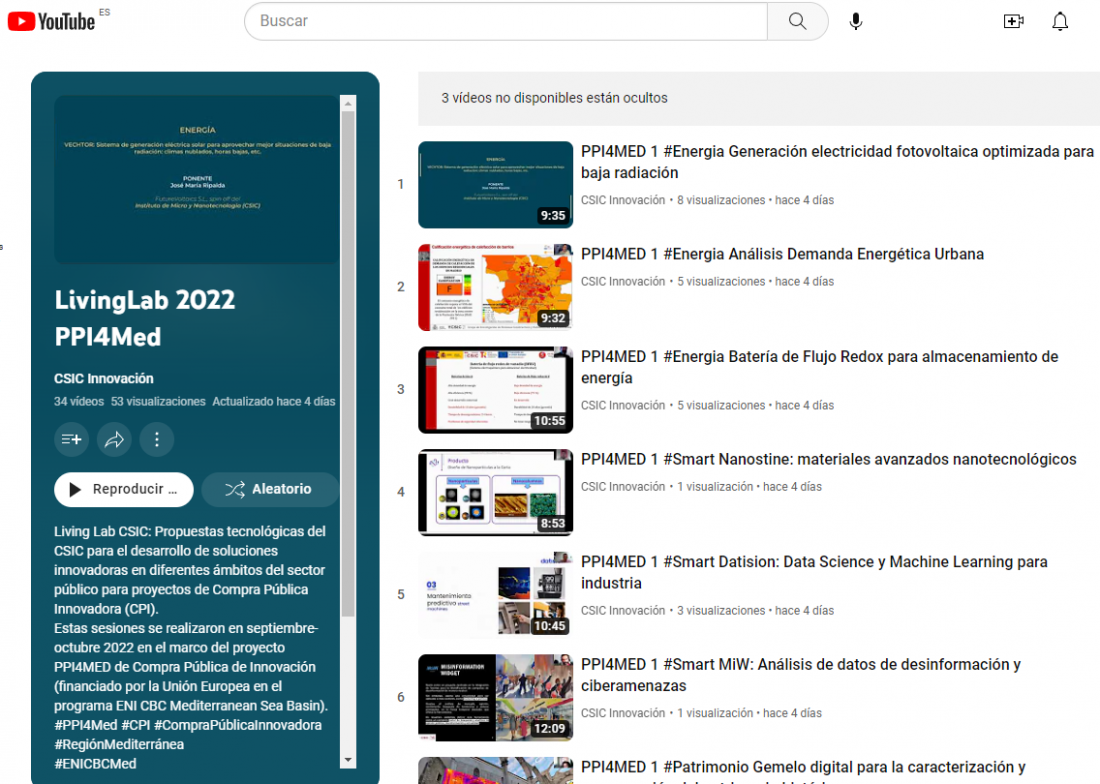Go to the homepage via the YouTube logo
The image size is (1100, 784).
pyautogui.click(x=50, y=20)
